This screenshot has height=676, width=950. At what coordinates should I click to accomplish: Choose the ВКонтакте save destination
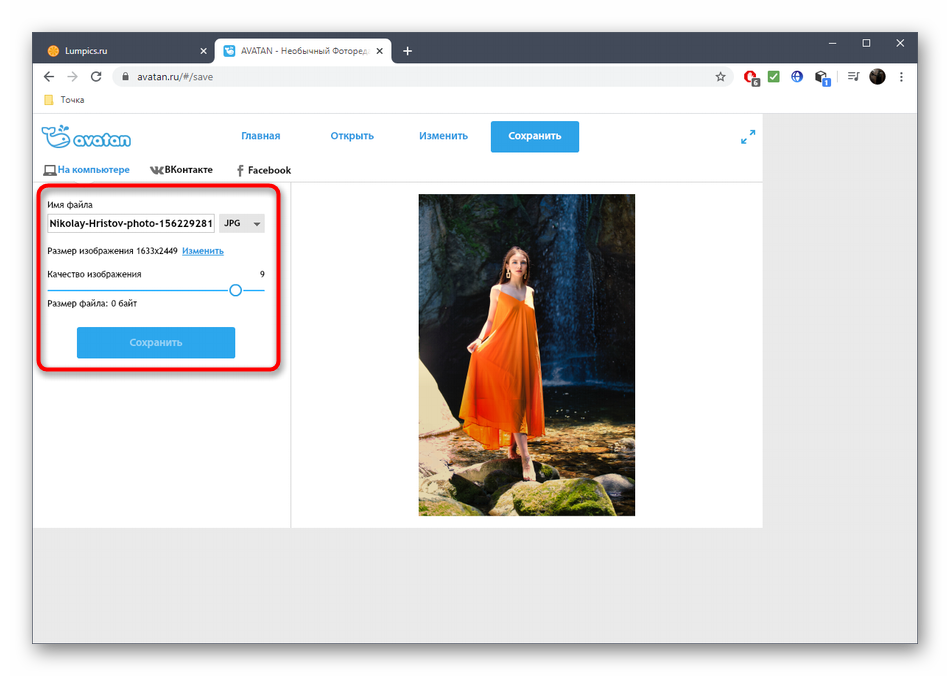tap(181, 170)
